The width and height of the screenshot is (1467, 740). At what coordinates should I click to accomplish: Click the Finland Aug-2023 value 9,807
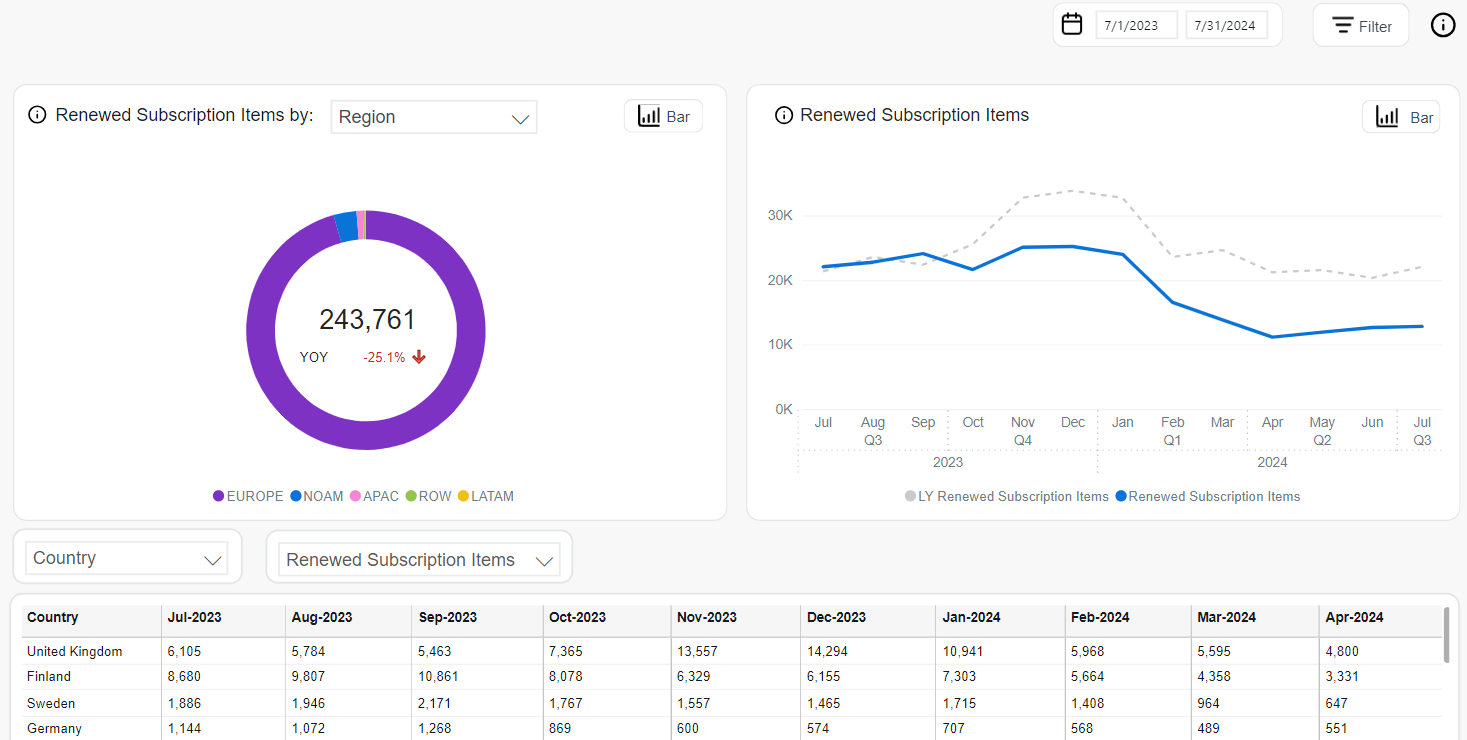coord(309,677)
